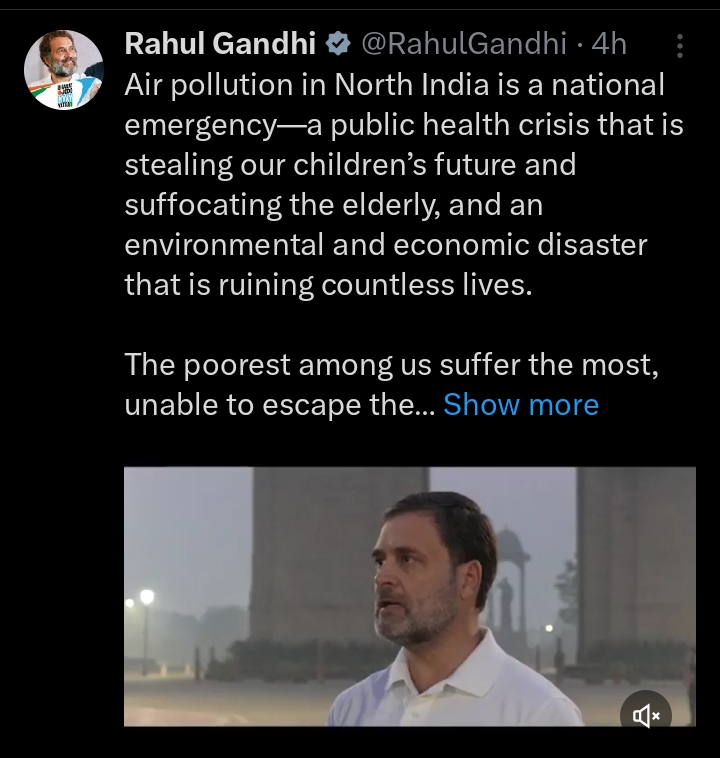Viewport: 720px width, 758px height.
Task: Click the Rahul Gandhi display name
Action: click(x=220, y=44)
